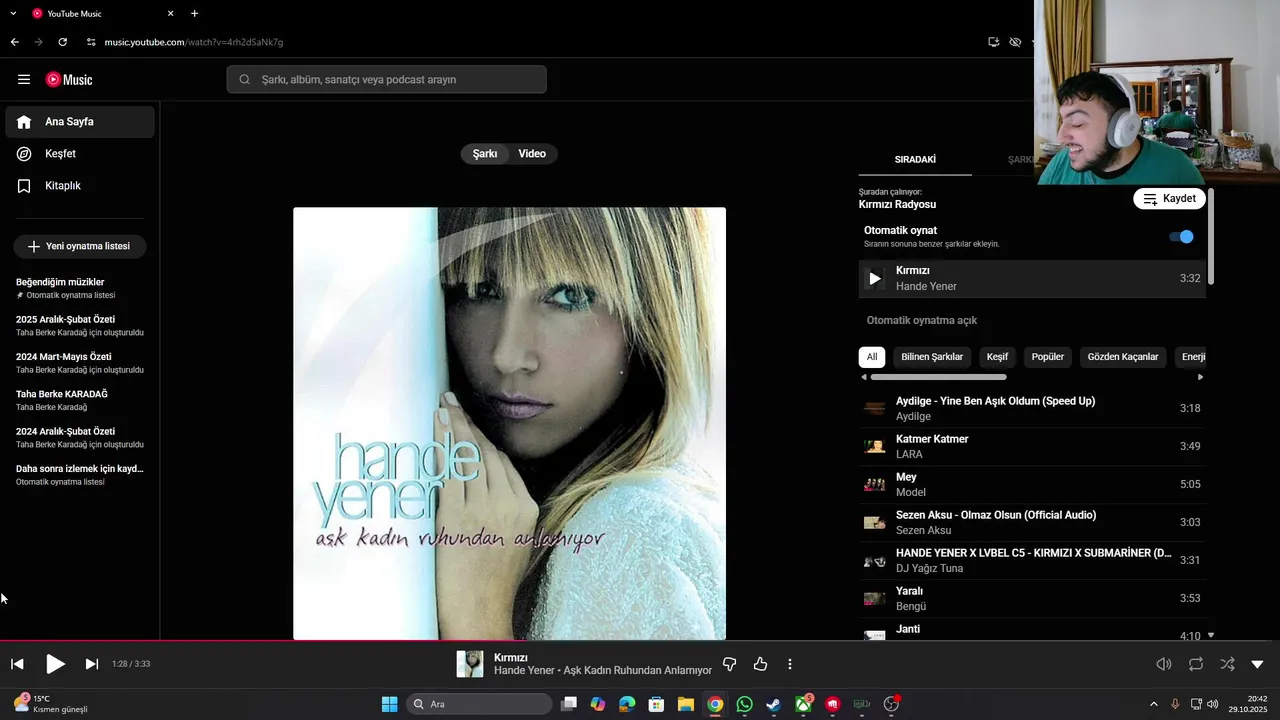Click the main play button

click(55, 664)
